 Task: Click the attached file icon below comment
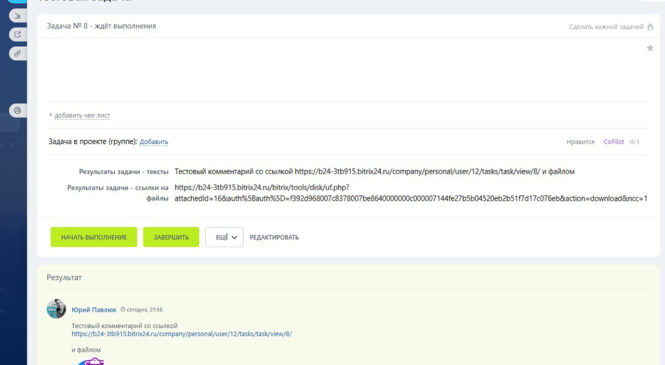[91, 361]
